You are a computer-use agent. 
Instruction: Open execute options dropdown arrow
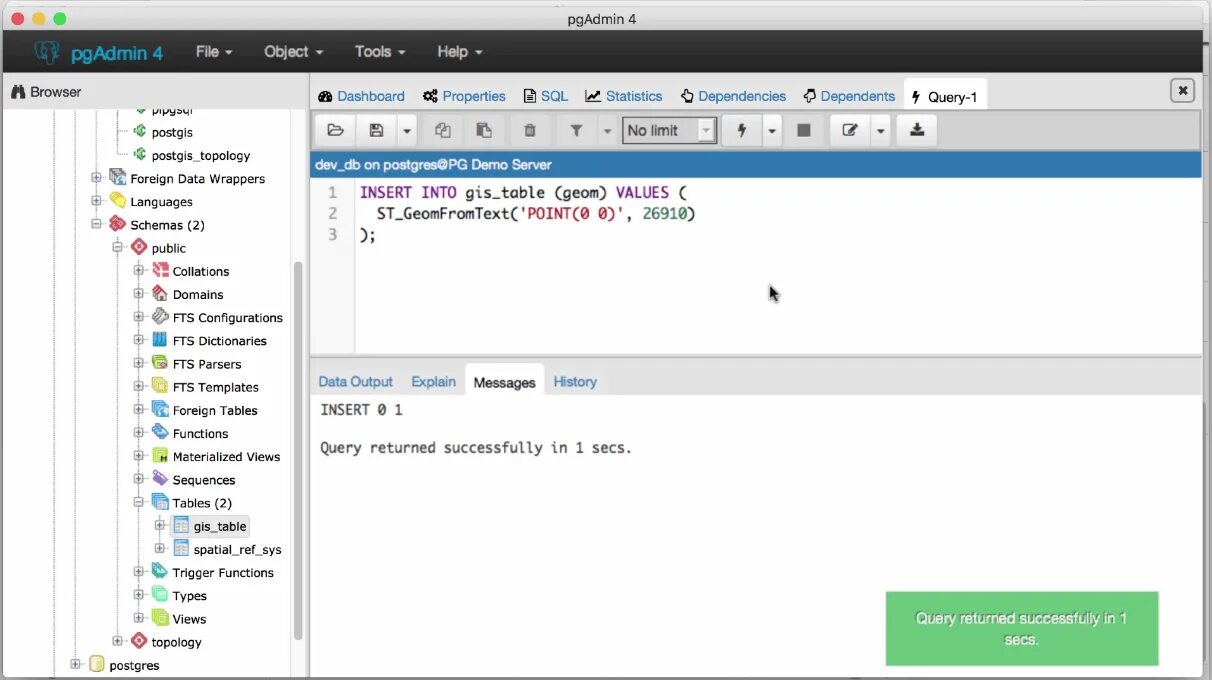point(772,130)
